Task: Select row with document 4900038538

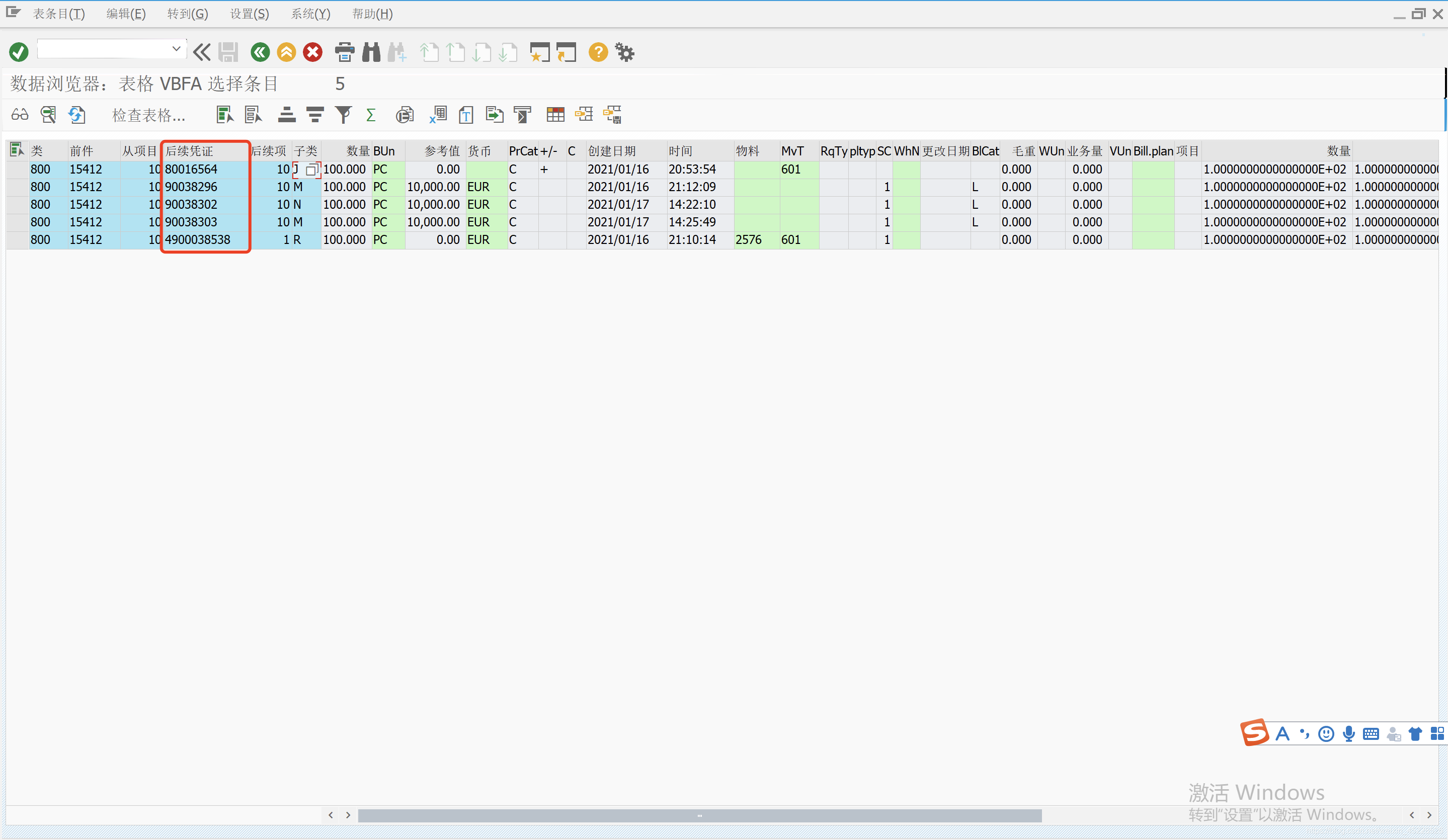Action: pos(17,239)
